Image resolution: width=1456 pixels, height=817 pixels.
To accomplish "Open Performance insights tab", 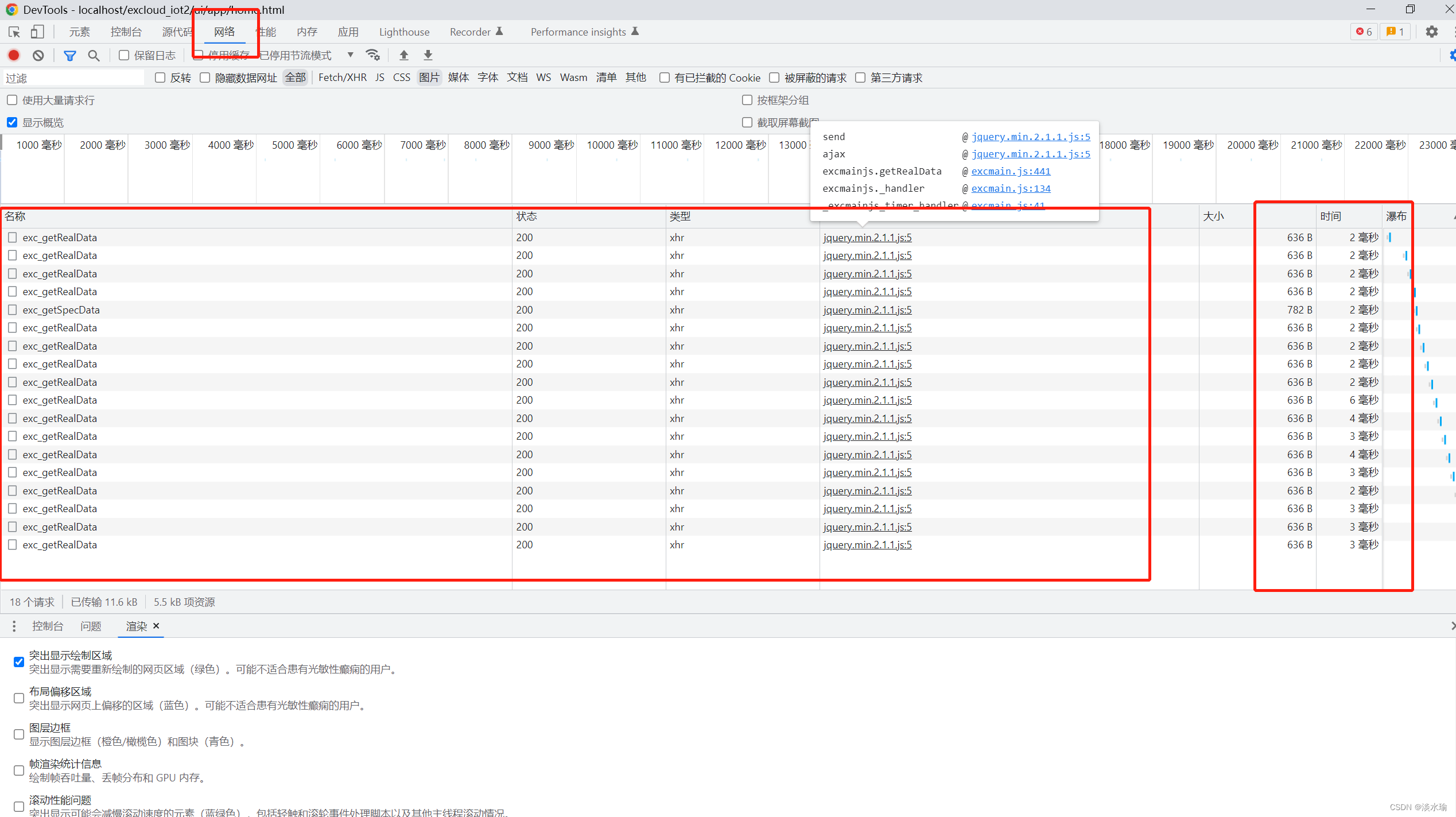I will [584, 32].
